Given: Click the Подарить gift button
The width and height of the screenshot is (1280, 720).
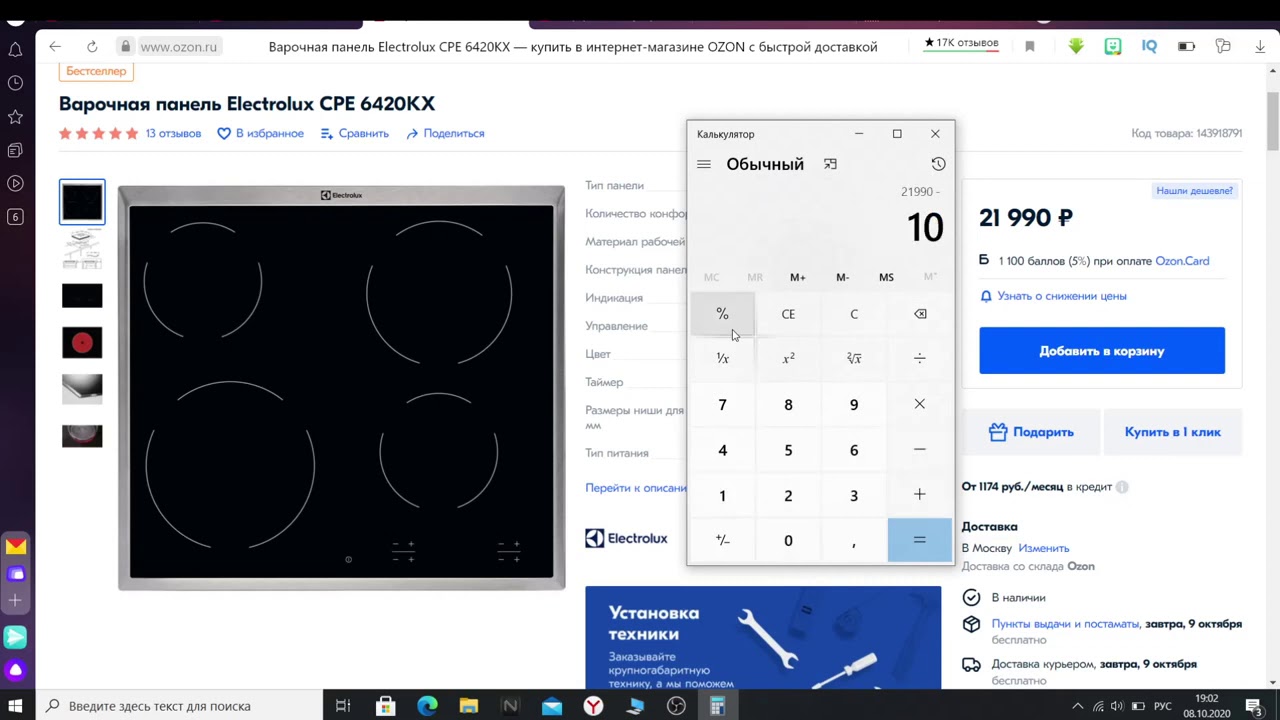Looking at the screenshot, I should pos(1030,432).
